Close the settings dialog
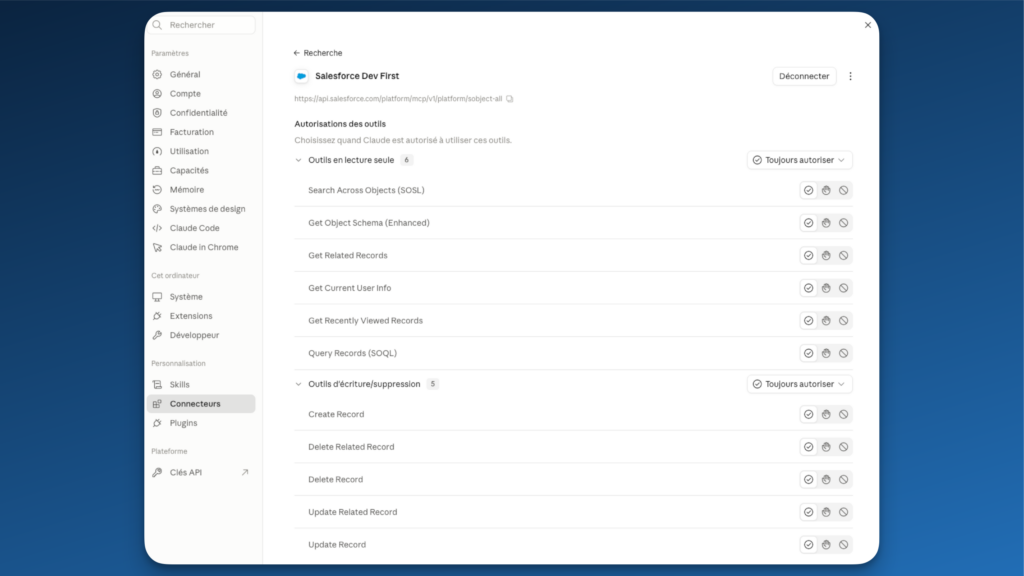Screen dimensions: 1024x576 868,25
